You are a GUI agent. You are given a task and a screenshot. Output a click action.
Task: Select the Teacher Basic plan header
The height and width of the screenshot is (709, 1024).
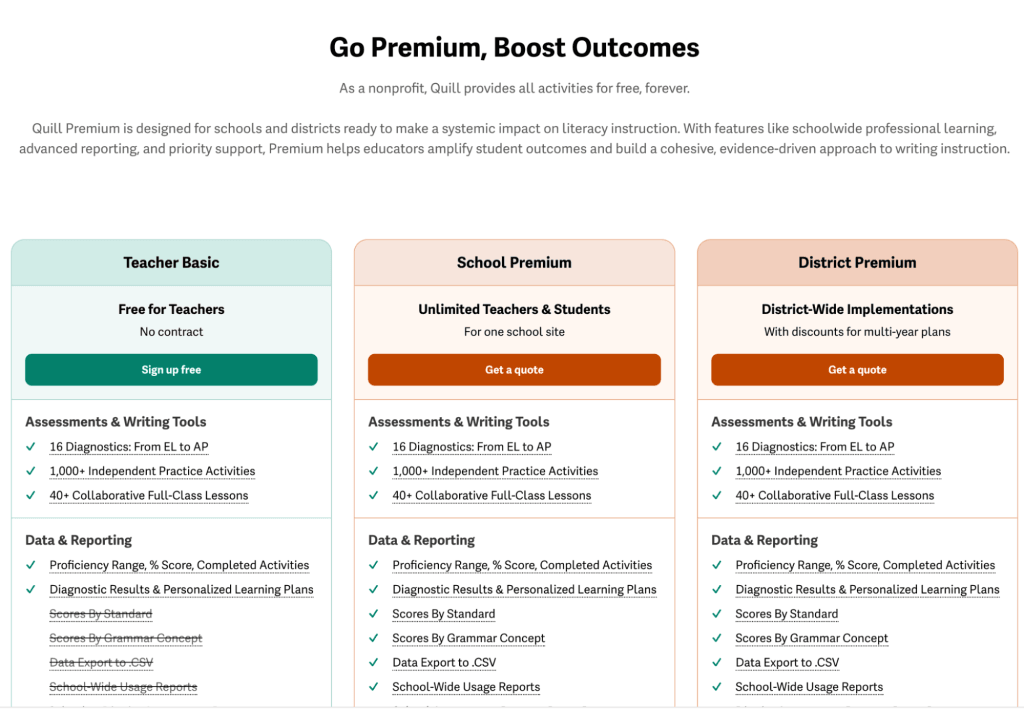[170, 262]
